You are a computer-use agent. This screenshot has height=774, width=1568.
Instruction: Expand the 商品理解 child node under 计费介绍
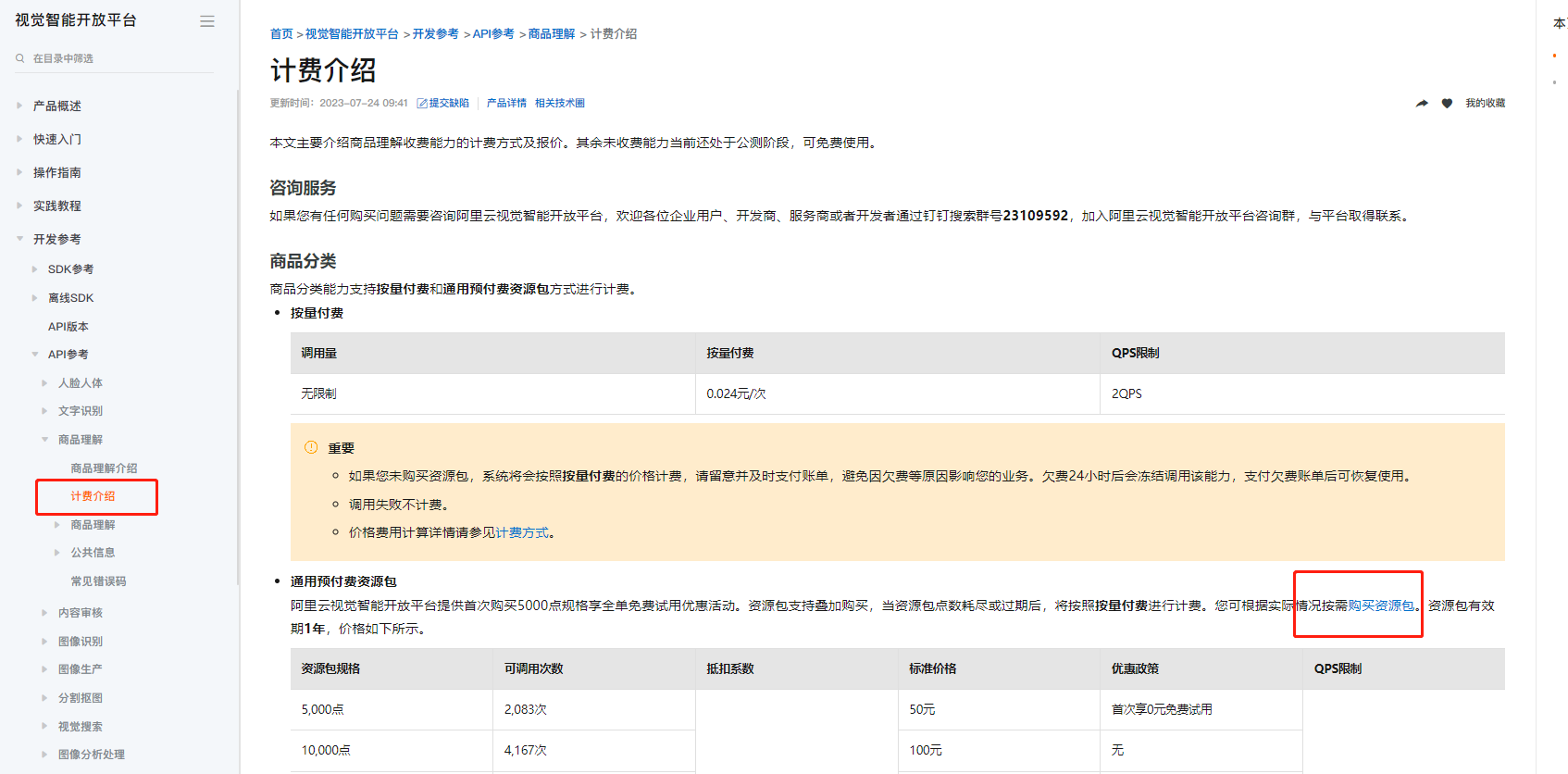coord(57,525)
